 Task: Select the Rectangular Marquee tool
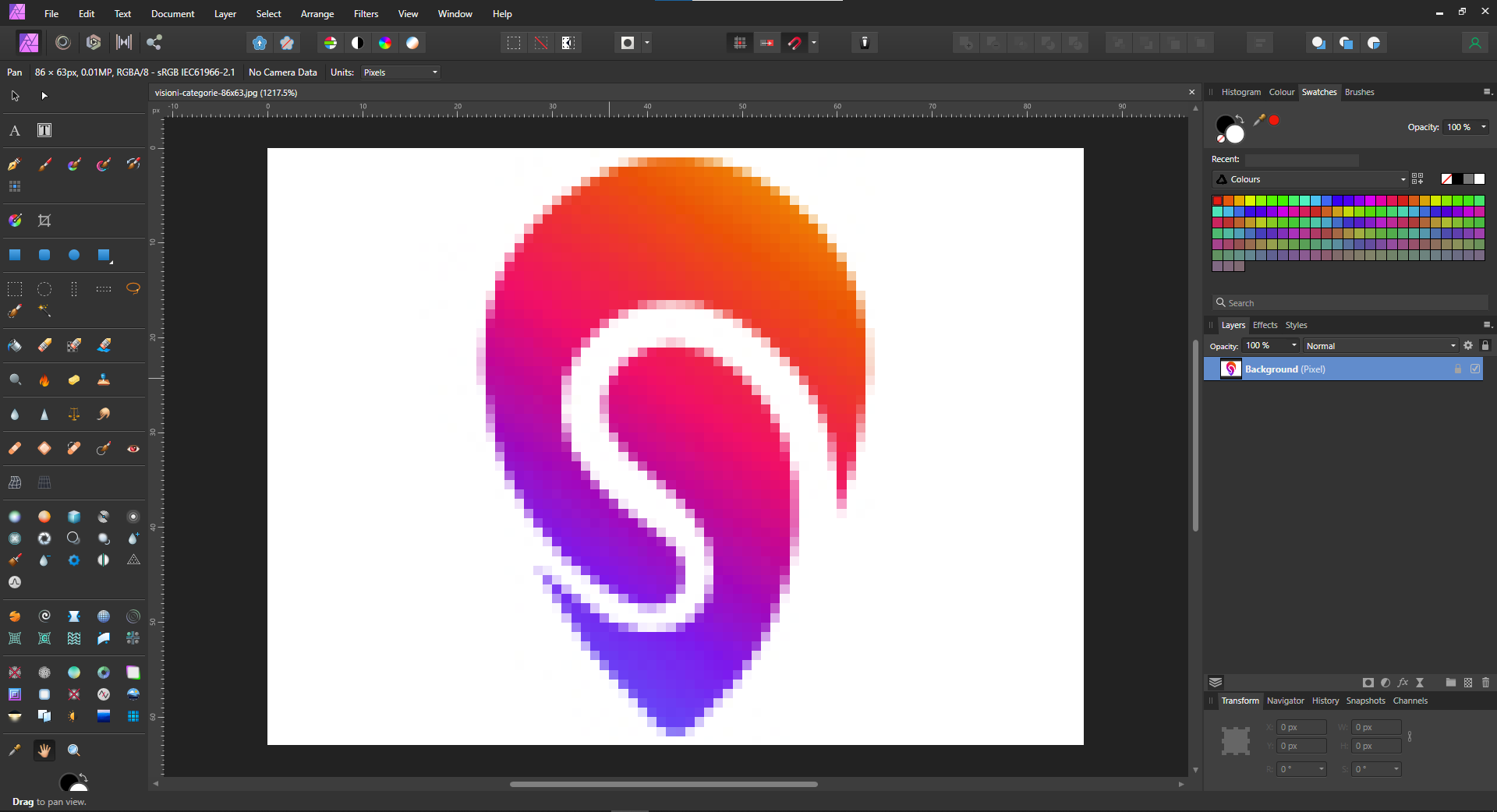click(15, 289)
